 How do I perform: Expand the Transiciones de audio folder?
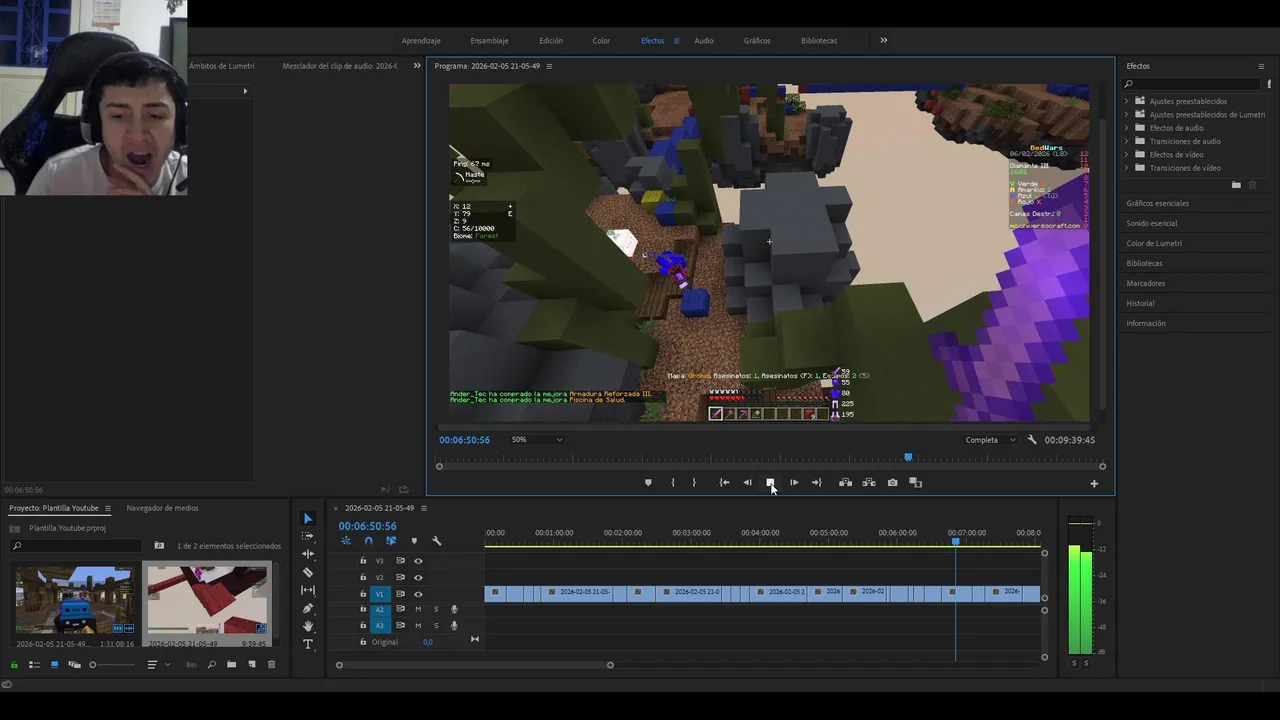tap(1126, 141)
